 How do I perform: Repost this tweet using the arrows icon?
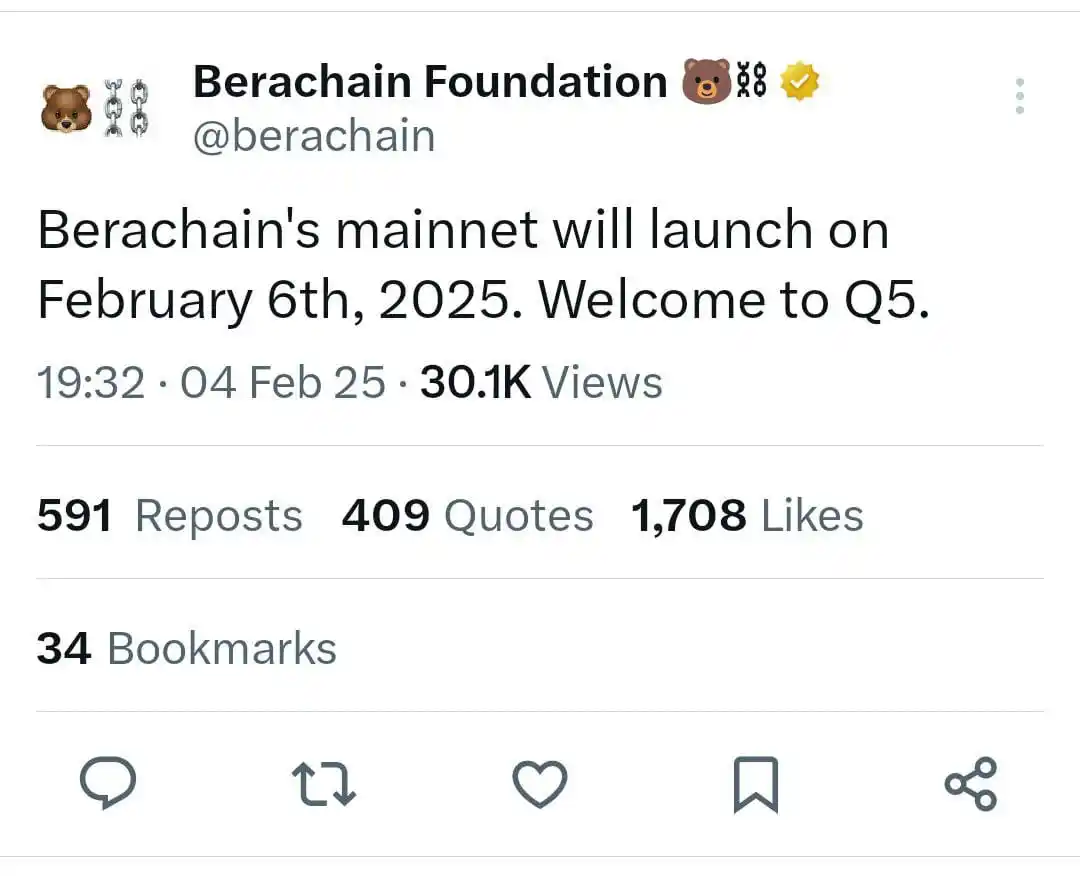click(324, 784)
